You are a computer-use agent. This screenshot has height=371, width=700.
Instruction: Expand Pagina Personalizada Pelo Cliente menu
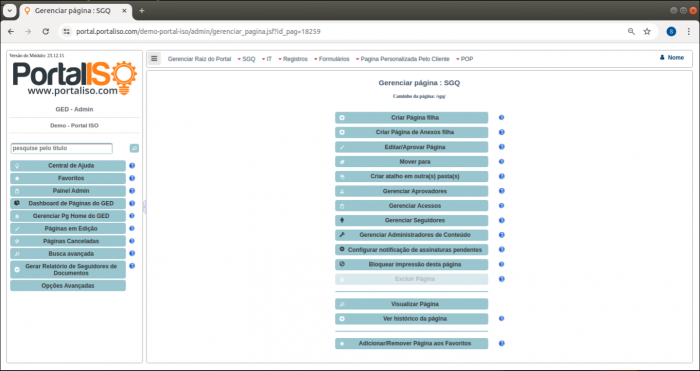tap(403, 59)
